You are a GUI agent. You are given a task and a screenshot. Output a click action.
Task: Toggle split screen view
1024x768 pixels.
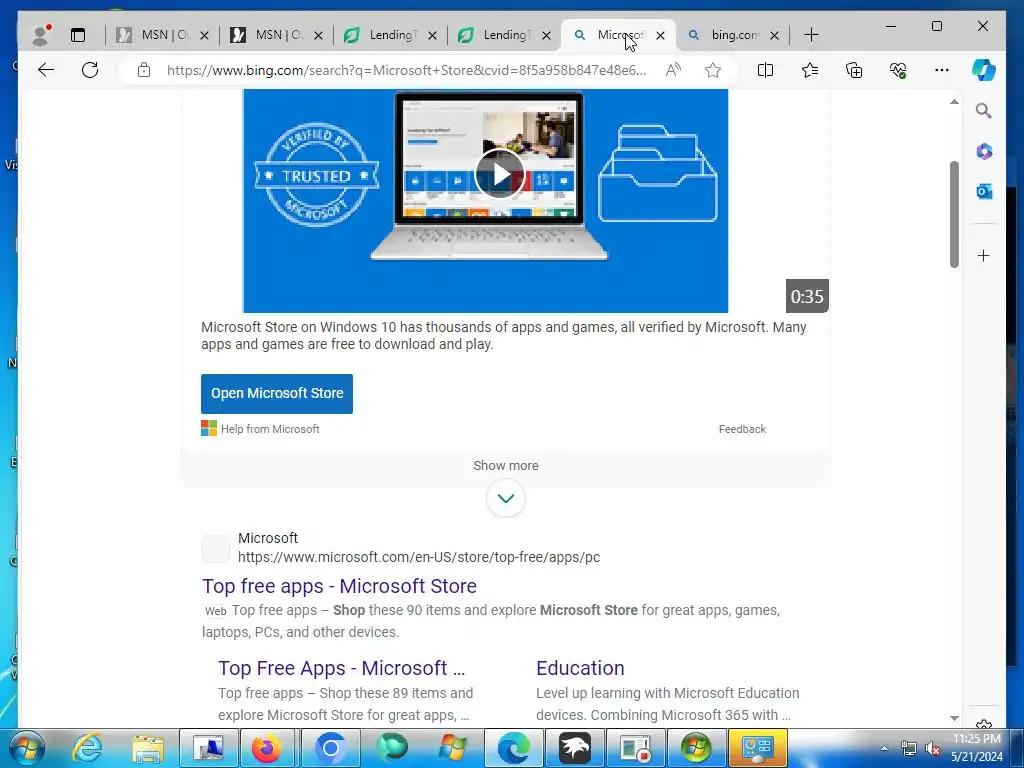click(765, 70)
